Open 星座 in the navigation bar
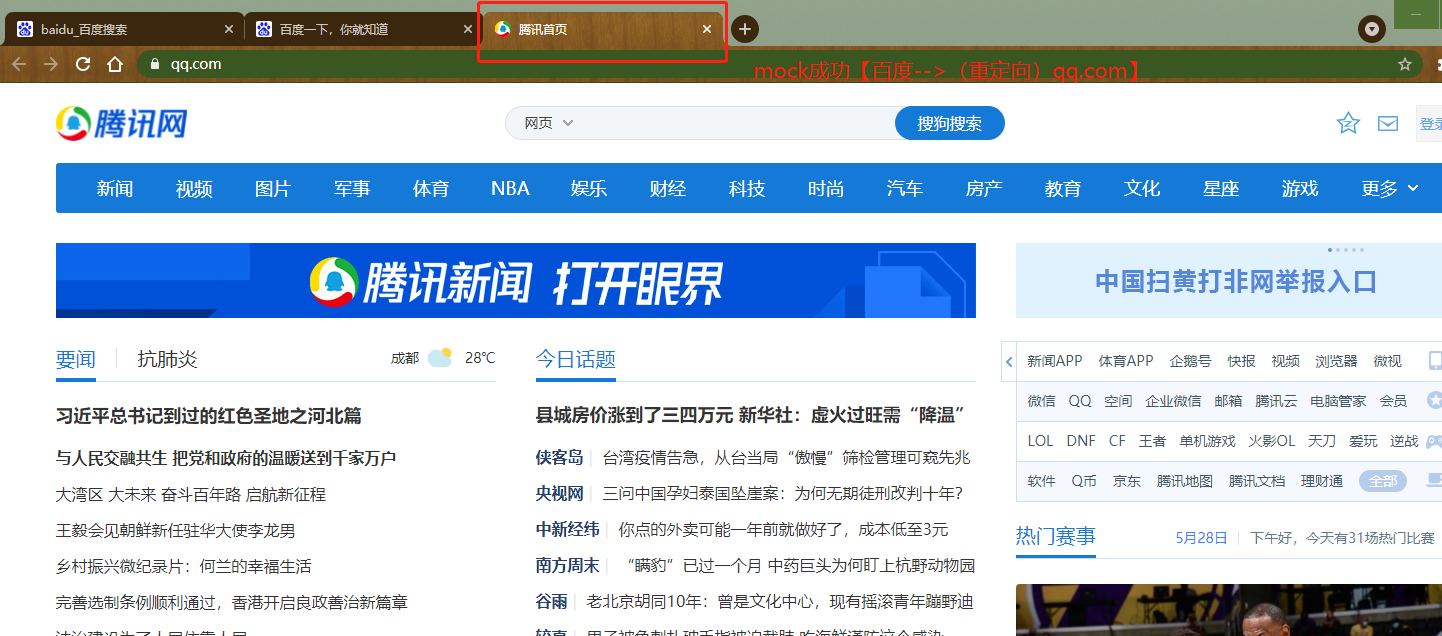Screen dimensions: 1442x636 click(1221, 188)
